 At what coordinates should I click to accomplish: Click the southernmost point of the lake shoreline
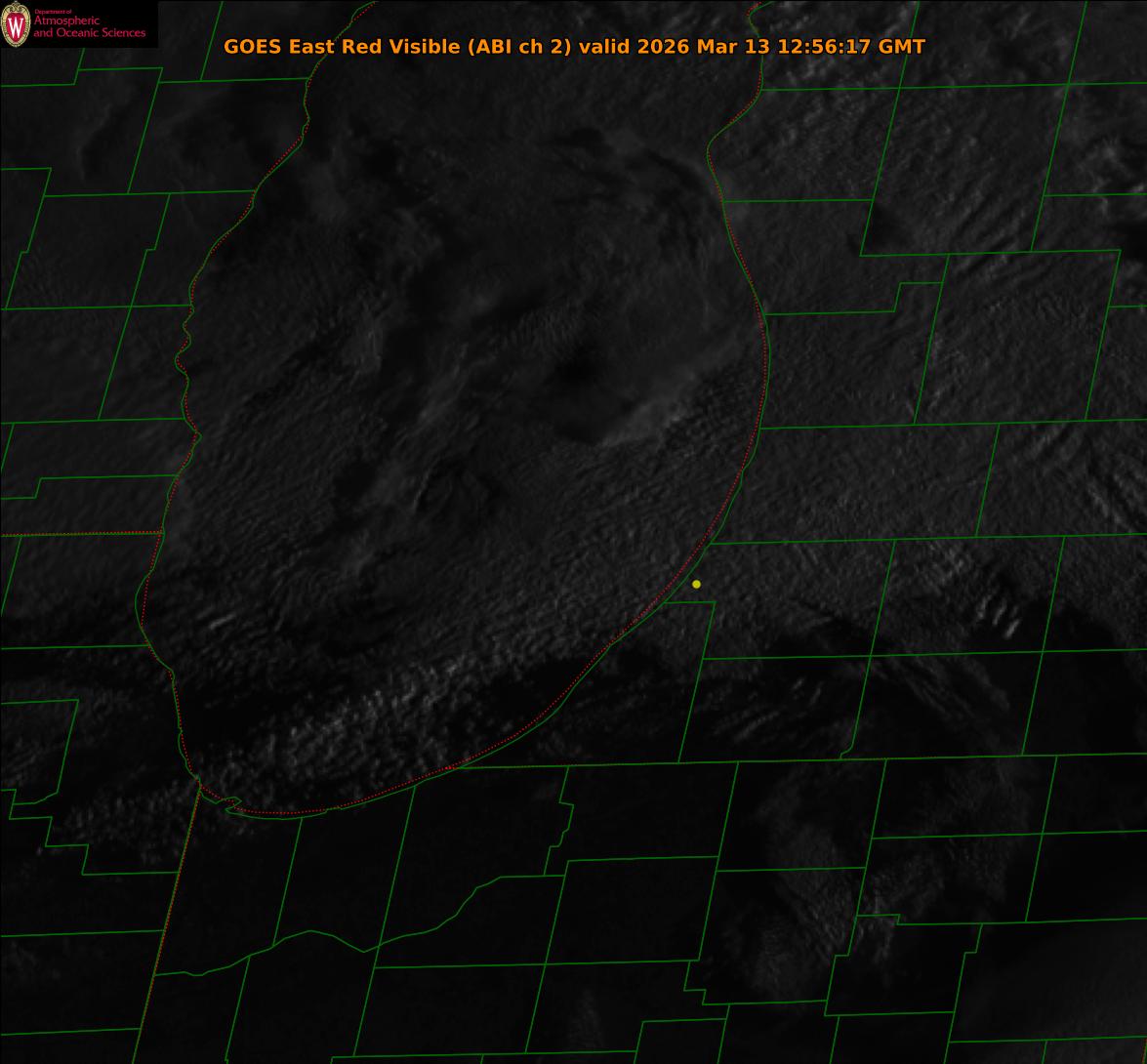(283, 813)
